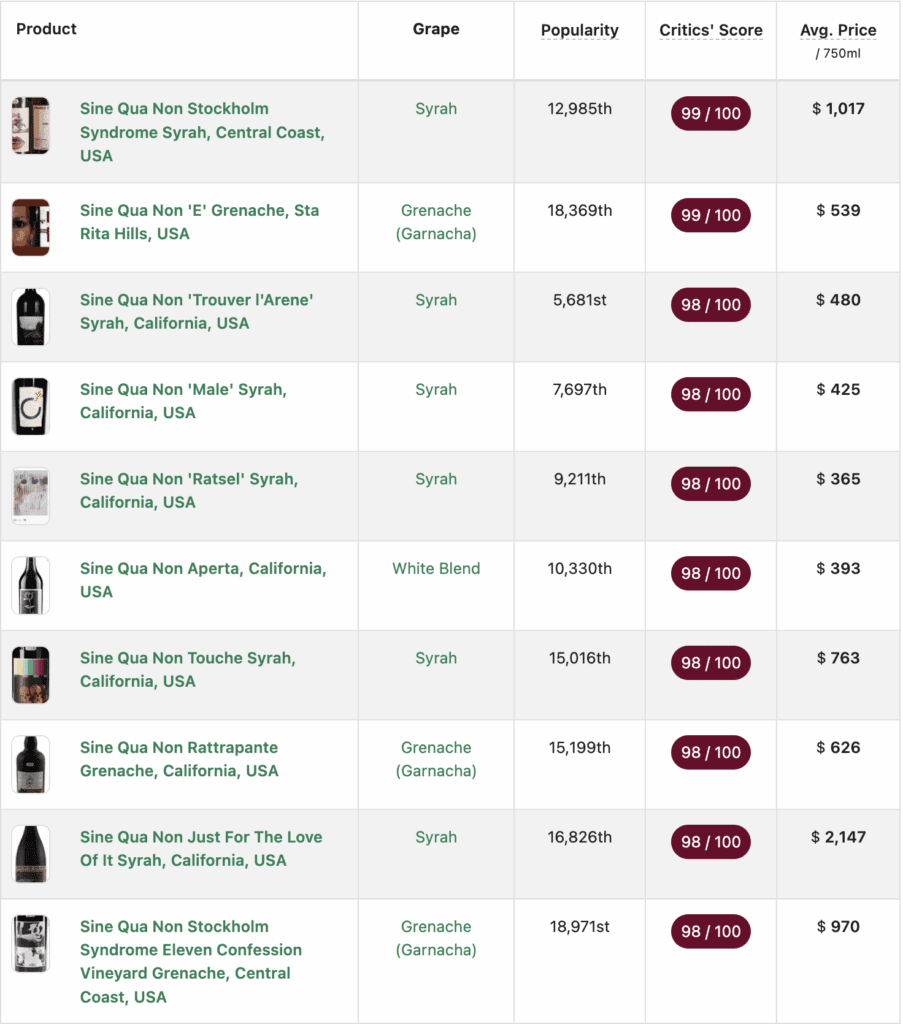Select the 'Male' Syrah bottle image
This screenshot has width=903, height=1024.
point(31,406)
